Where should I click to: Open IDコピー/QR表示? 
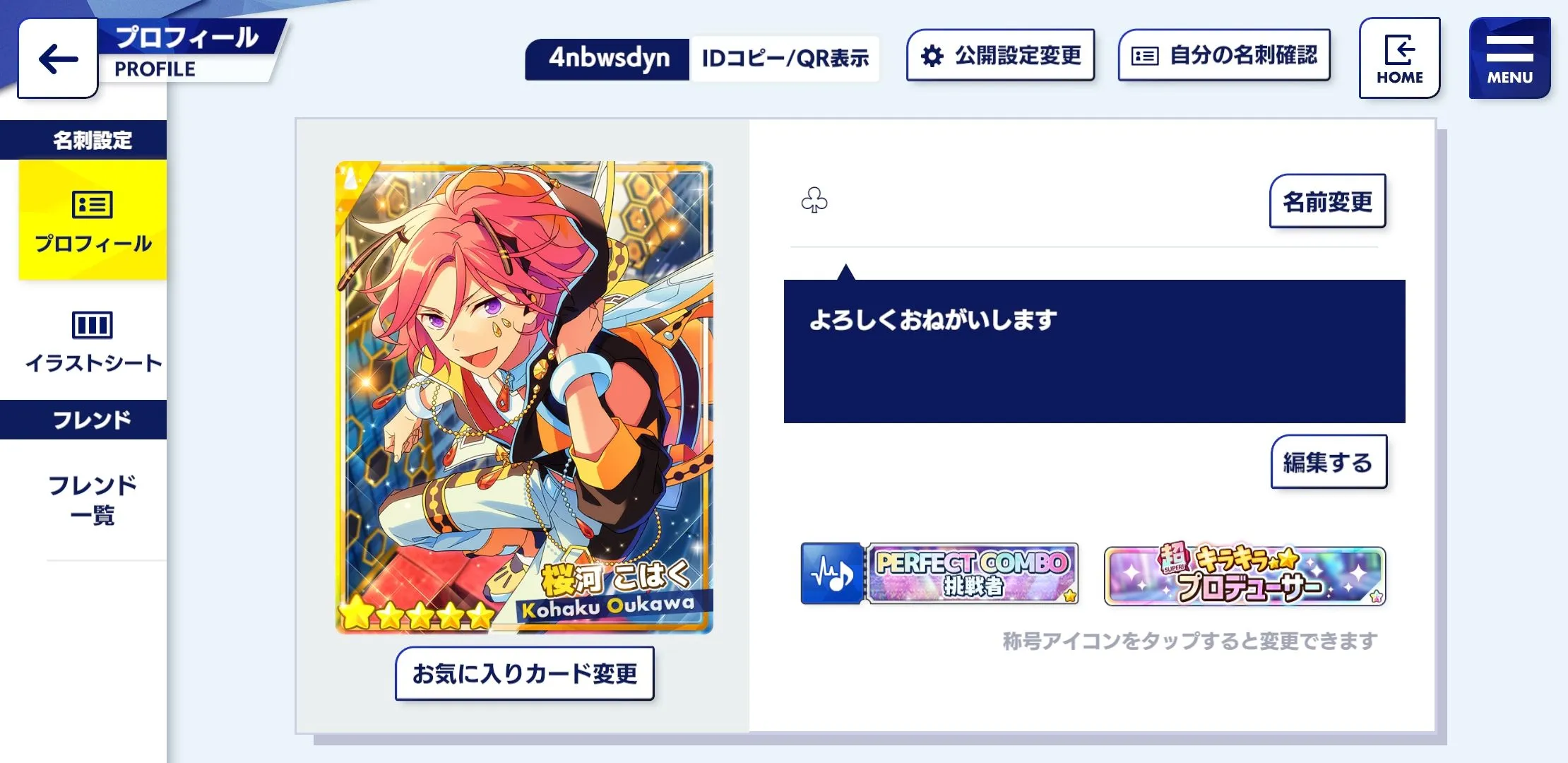pyautogui.click(x=785, y=59)
